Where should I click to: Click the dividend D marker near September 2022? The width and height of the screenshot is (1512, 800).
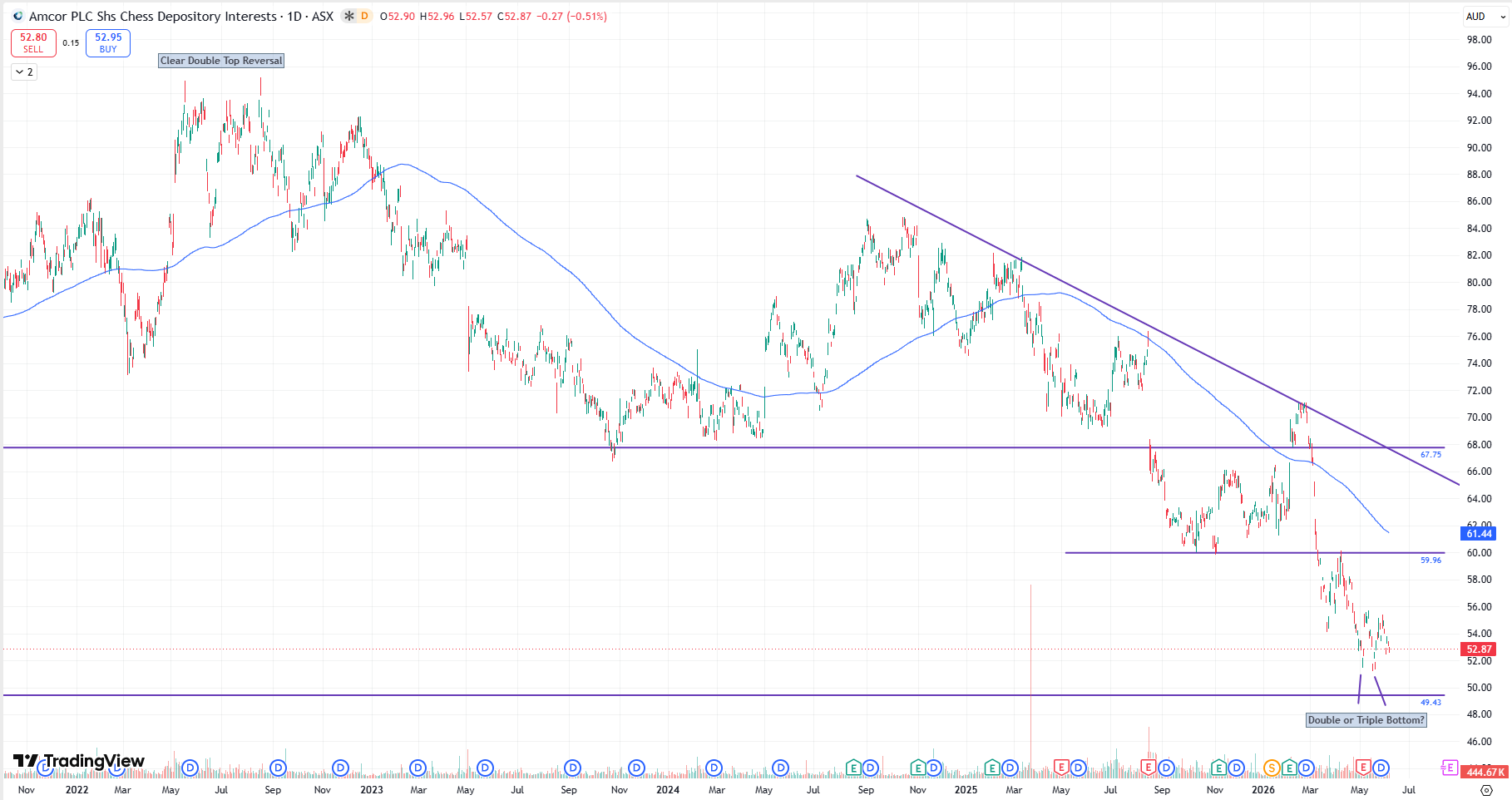(x=279, y=768)
